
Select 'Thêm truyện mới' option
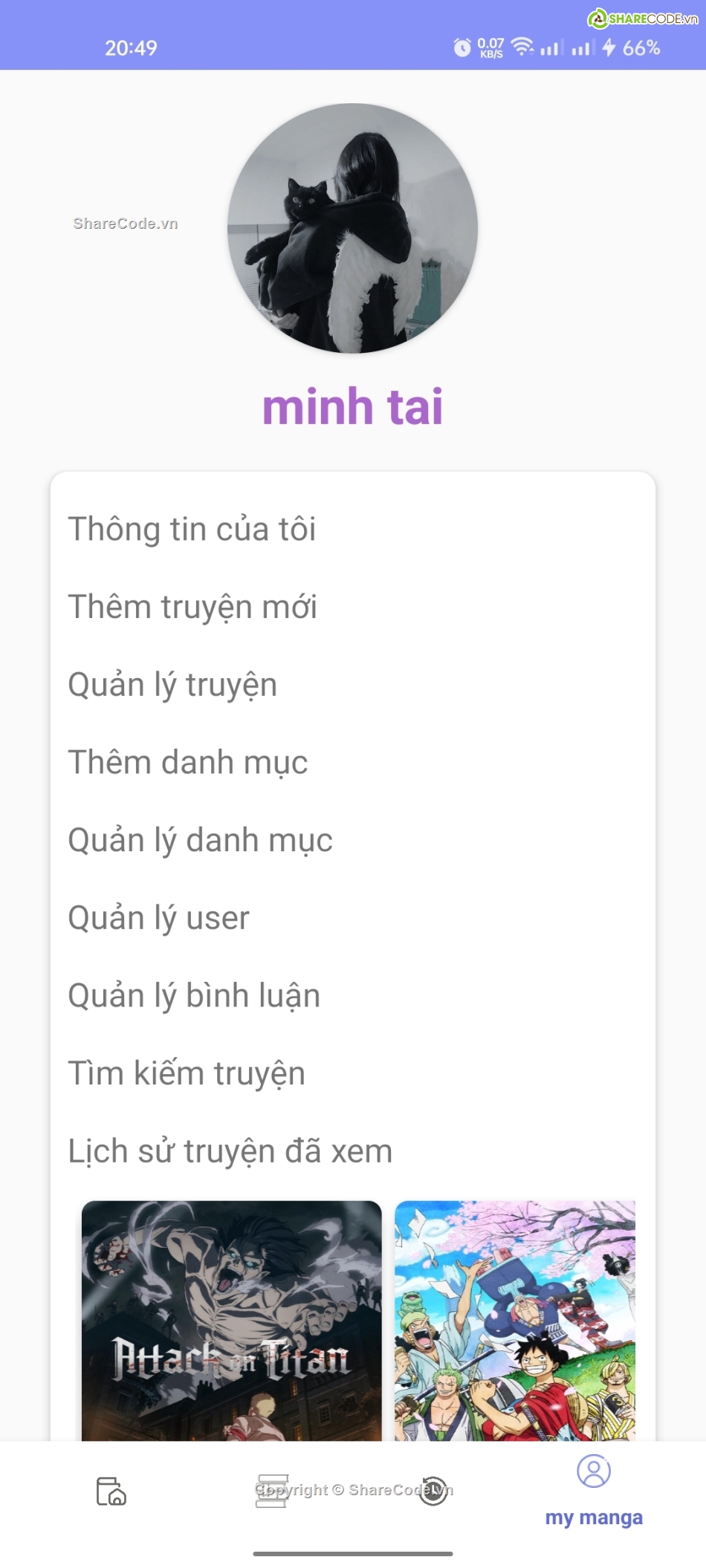[192, 607]
